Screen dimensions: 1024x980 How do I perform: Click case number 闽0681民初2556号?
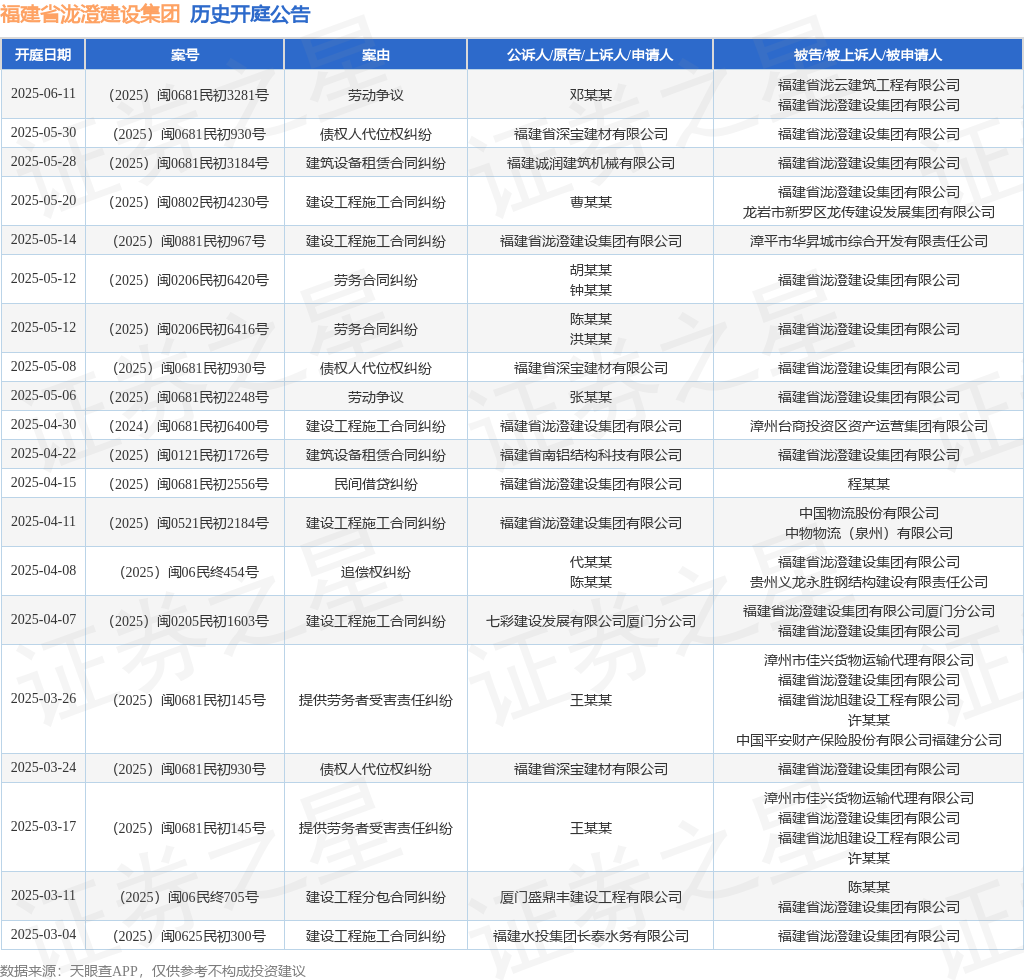(x=189, y=484)
